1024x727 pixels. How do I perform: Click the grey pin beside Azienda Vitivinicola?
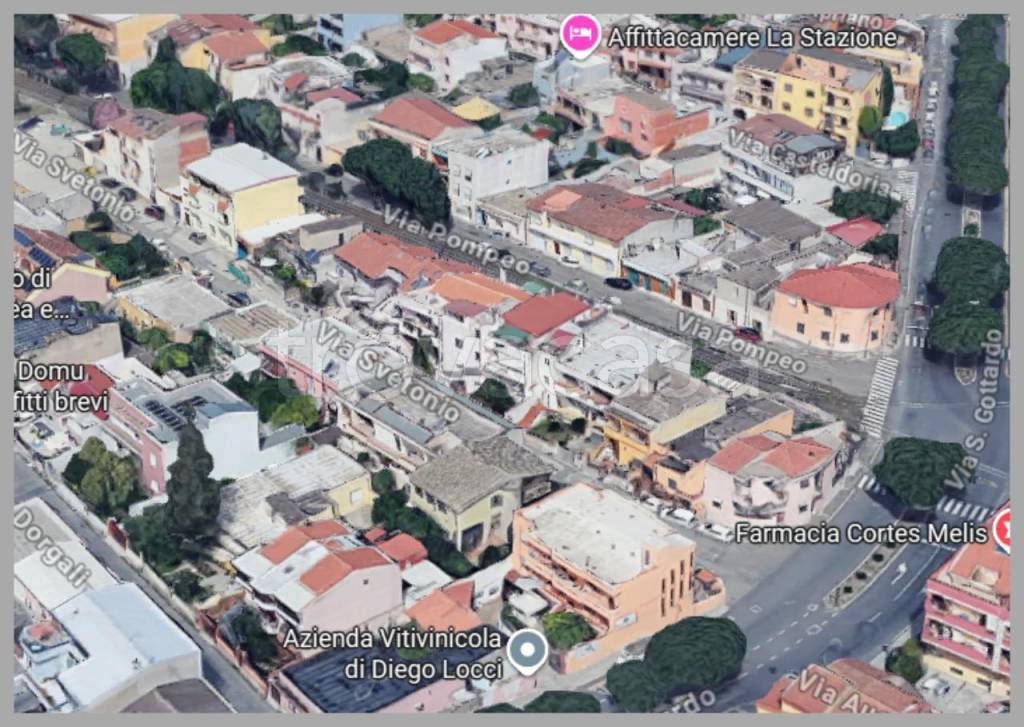pos(528,651)
